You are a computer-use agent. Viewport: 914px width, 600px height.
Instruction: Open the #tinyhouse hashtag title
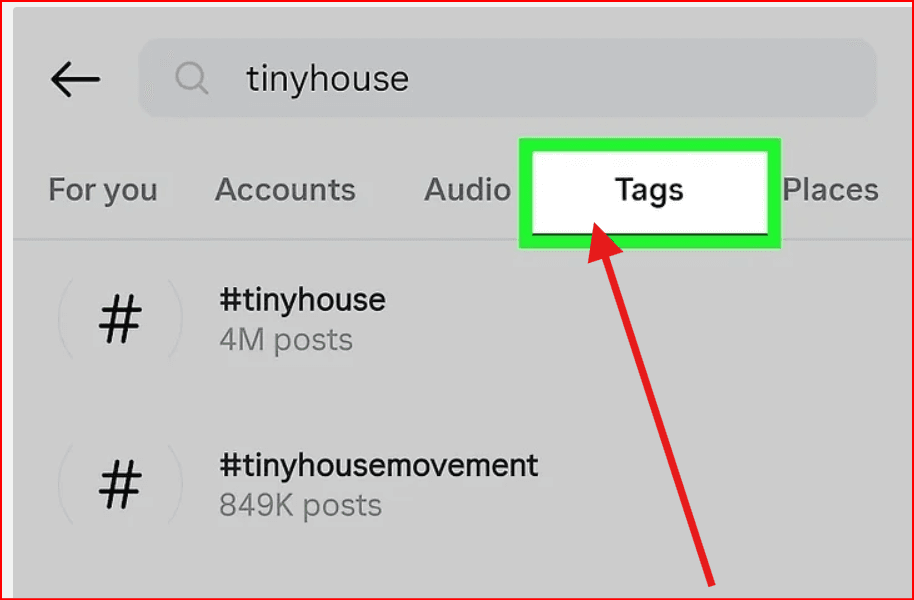click(302, 299)
